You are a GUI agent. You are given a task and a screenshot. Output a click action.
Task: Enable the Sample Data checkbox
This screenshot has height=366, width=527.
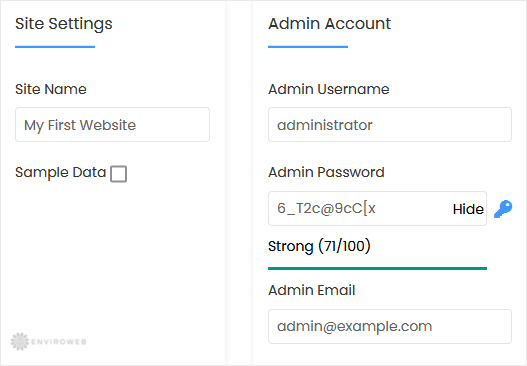pos(119,174)
